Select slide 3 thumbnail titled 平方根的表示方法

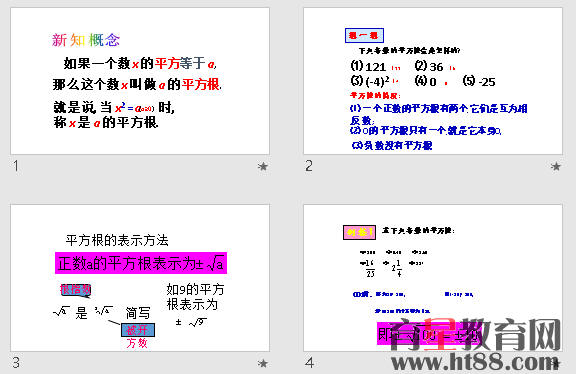click(x=140, y=278)
